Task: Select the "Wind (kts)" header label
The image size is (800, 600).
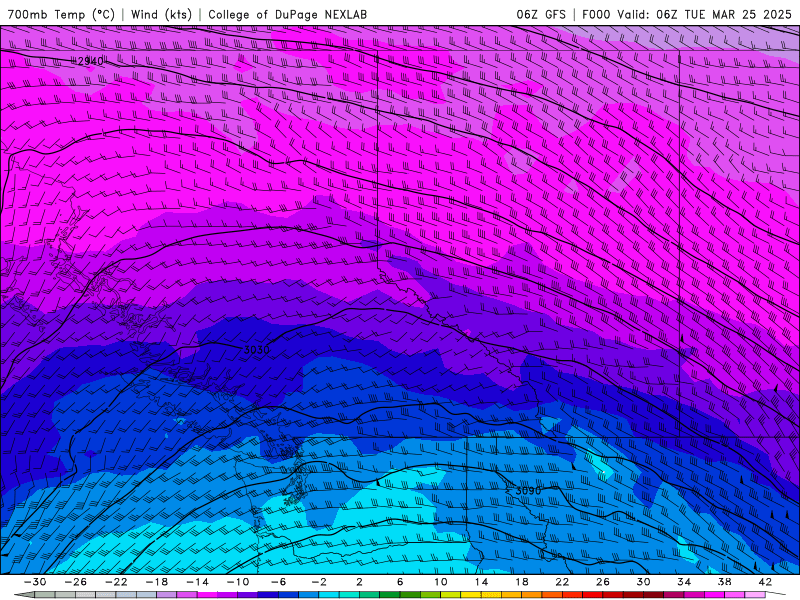Action: (161, 14)
